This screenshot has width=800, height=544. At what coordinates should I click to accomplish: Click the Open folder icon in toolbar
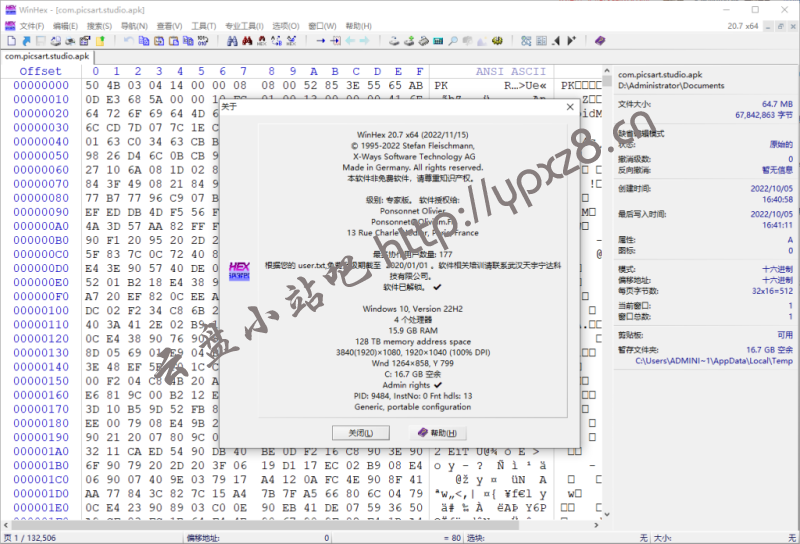coord(99,41)
